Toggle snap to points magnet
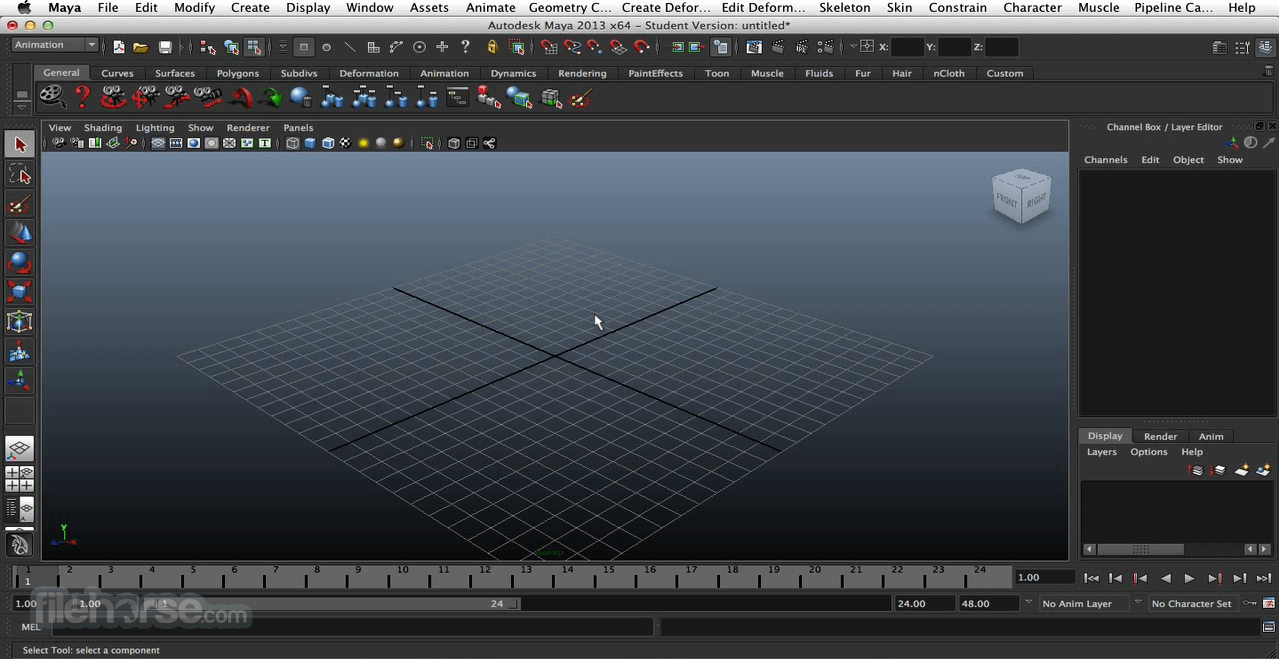Viewport: 1279px width, 659px height. [x=595, y=46]
